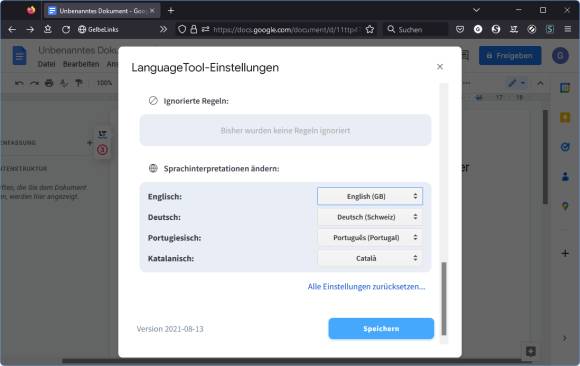The image size is (580, 366).
Task: Close the Unbenanntes Dokument tab
Action: pos(152,11)
